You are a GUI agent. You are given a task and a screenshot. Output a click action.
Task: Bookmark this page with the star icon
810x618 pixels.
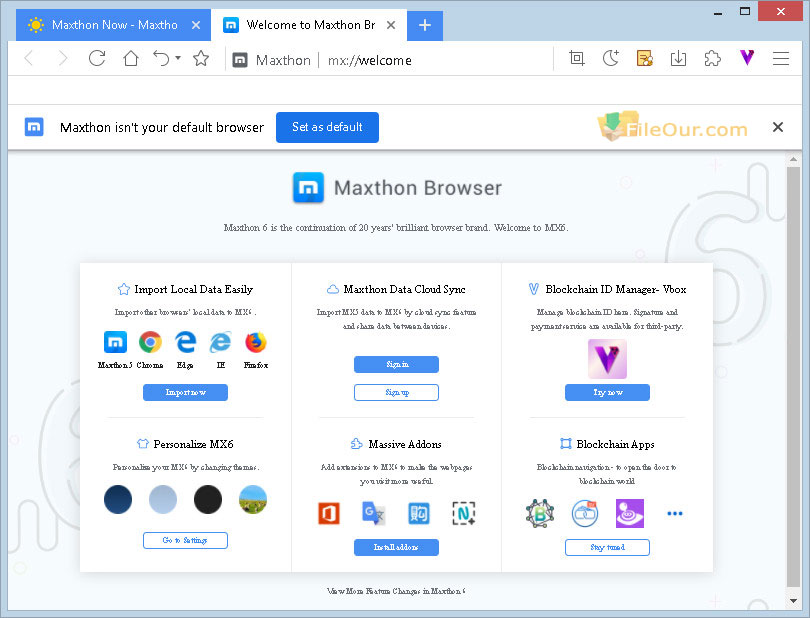201,58
